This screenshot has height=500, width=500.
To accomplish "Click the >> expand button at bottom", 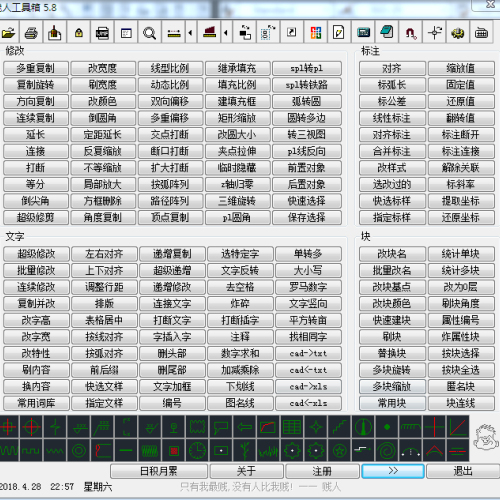I will tap(393, 471).
